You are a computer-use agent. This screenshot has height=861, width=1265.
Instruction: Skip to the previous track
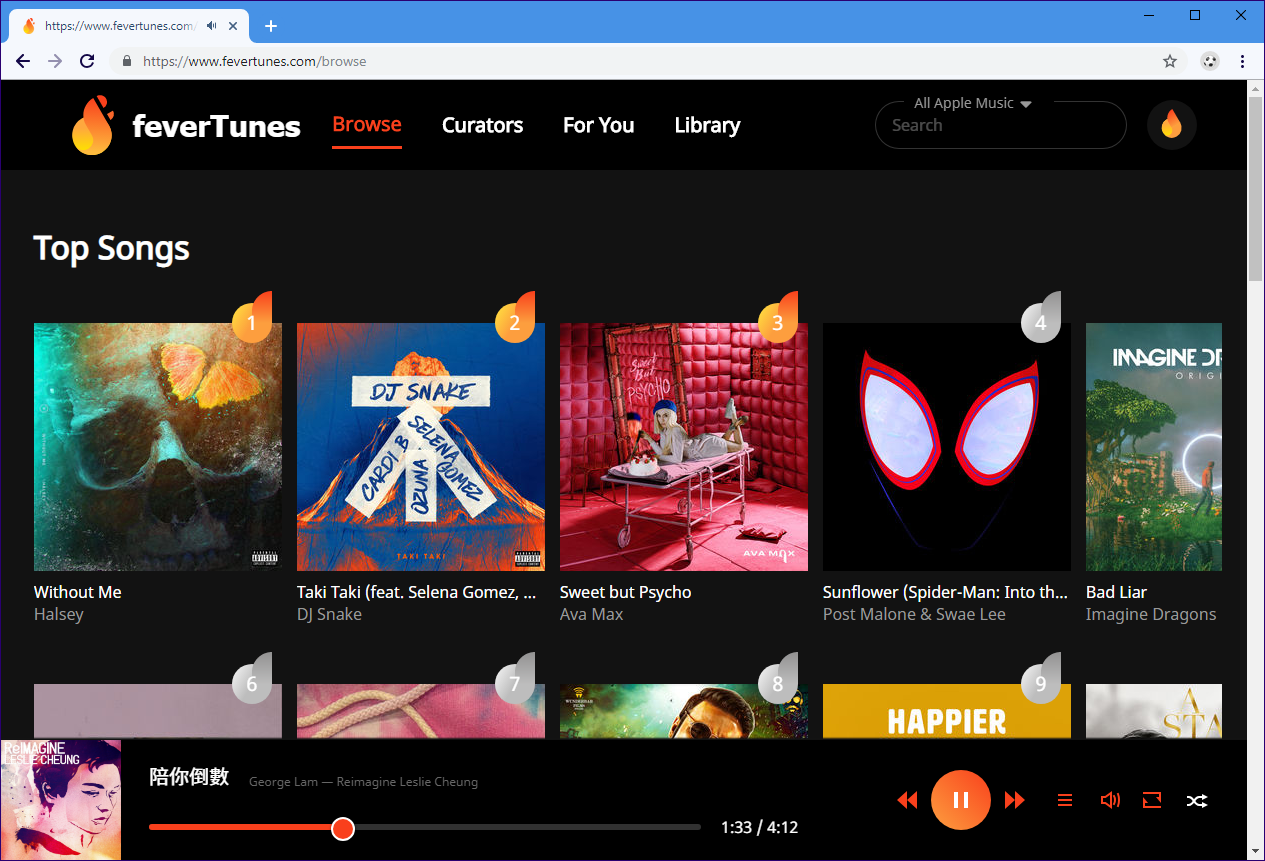point(907,800)
